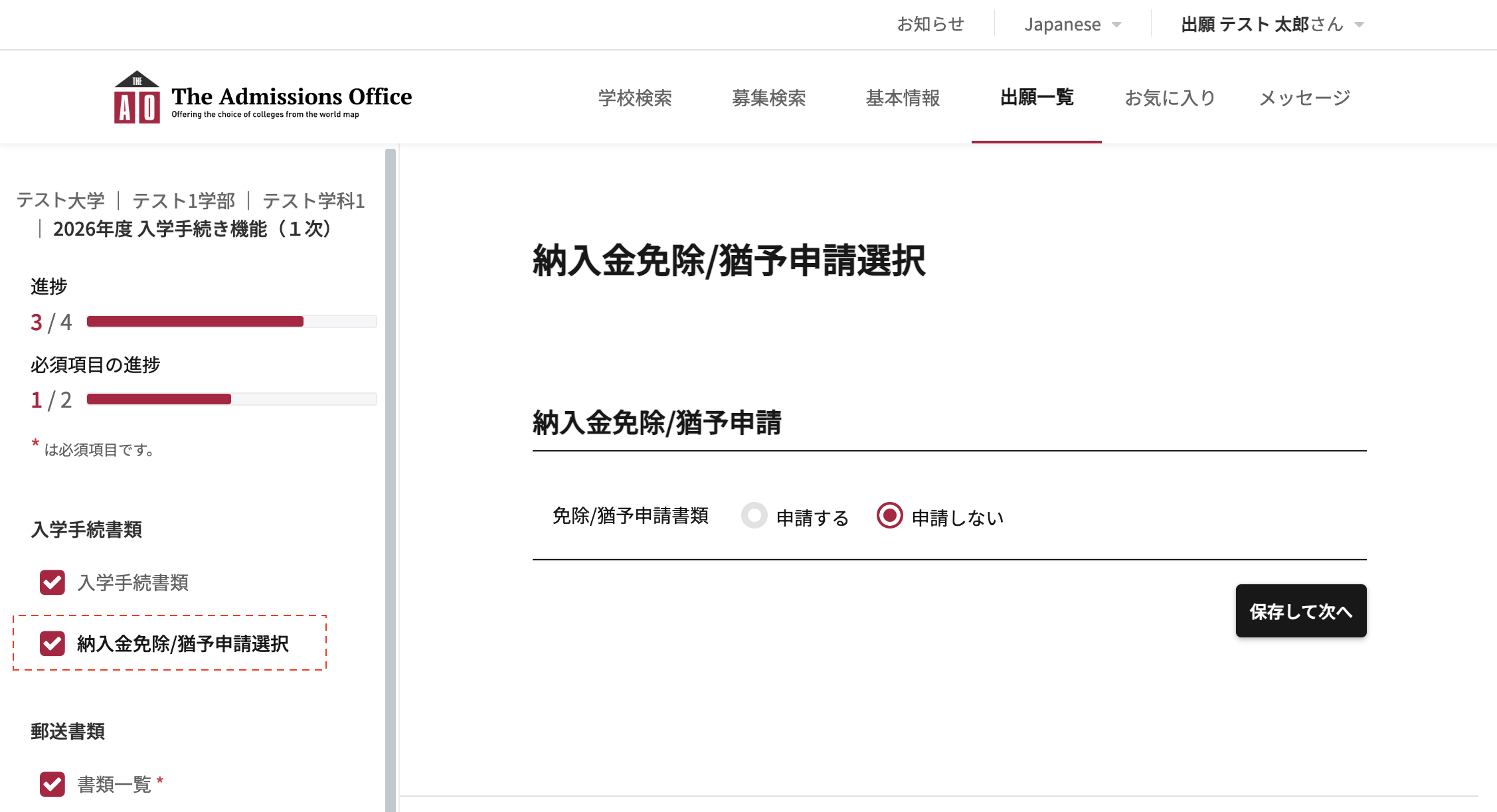This screenshot has width=1497, height=812.
Task: Click the checkmark icon beside 納入金免除/猶予申請選択
Action: coord(52,643)
